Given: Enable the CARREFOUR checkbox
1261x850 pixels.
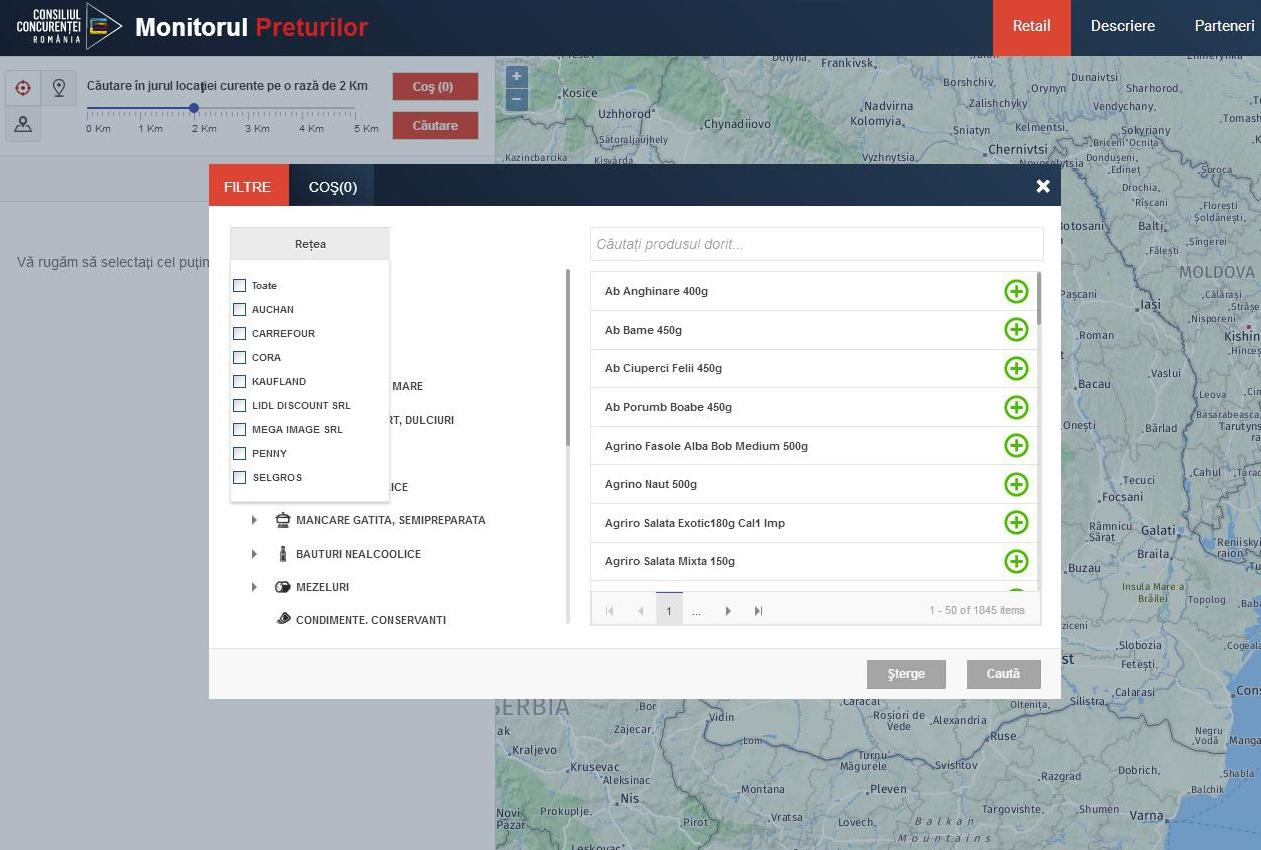Looking at the screenshot, I should (x=239, y=333).
